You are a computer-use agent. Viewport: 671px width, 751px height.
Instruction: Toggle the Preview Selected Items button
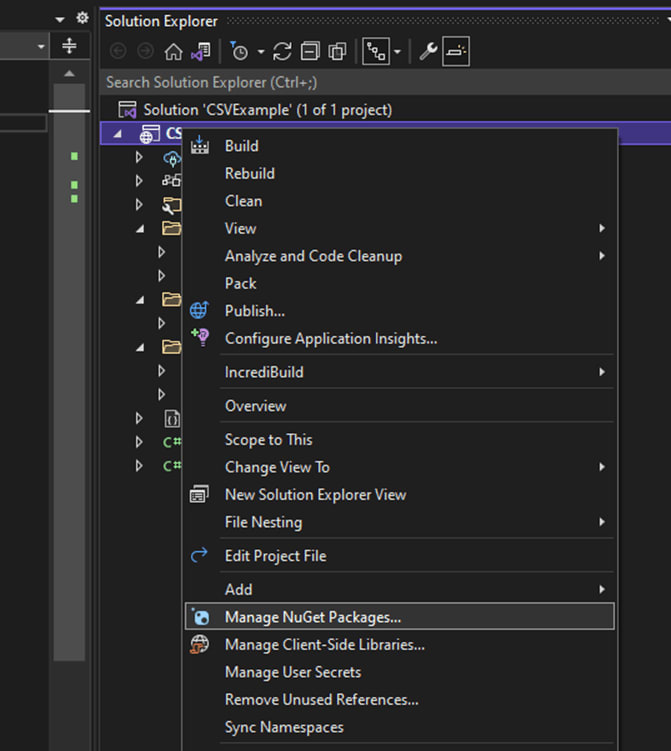click(x=456, y=52)
